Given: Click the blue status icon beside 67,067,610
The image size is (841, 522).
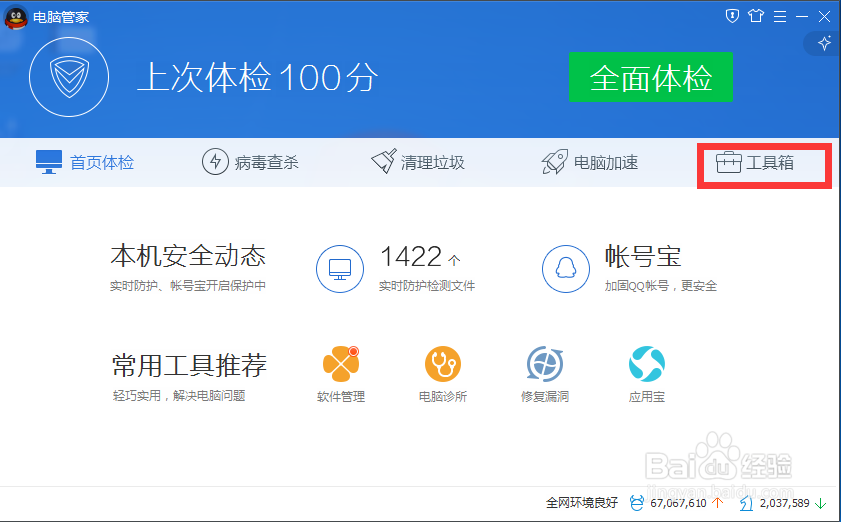Looking at the screenshot, I should (x=637, y=503).
